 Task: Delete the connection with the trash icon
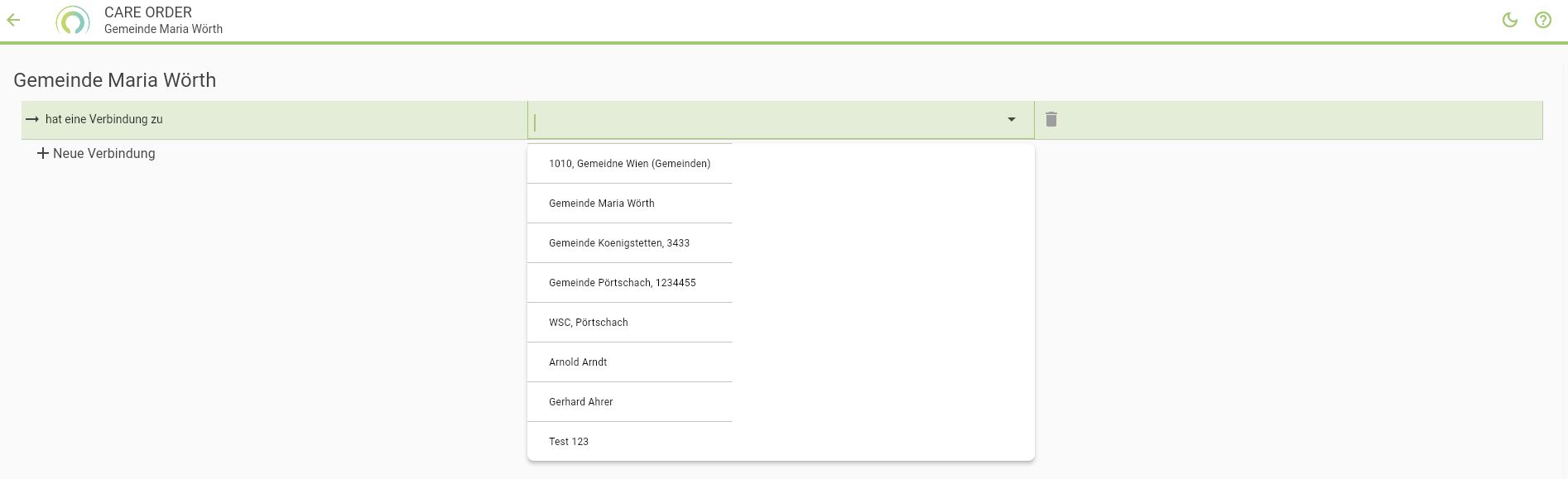1051,119
